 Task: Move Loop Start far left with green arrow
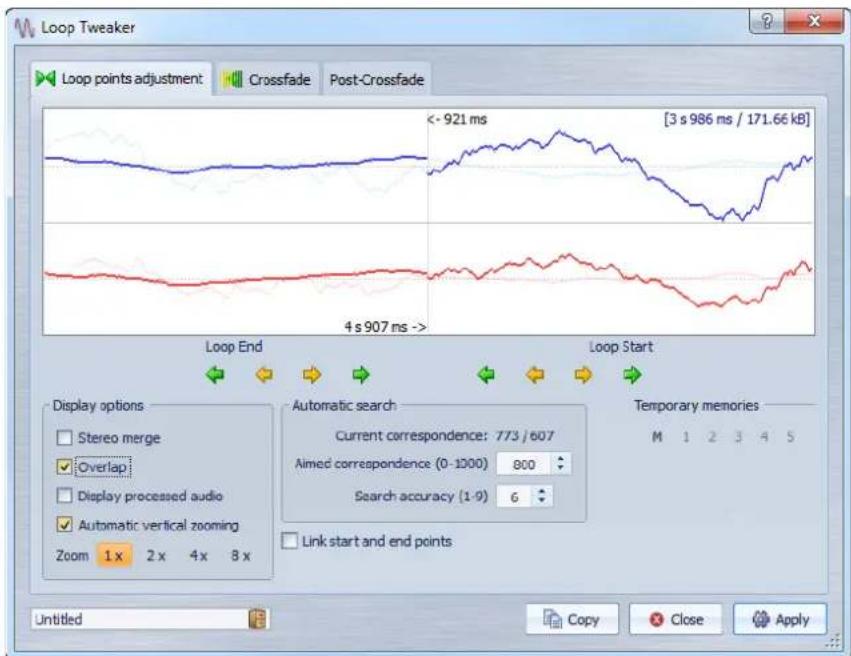(x=486, y=374)
